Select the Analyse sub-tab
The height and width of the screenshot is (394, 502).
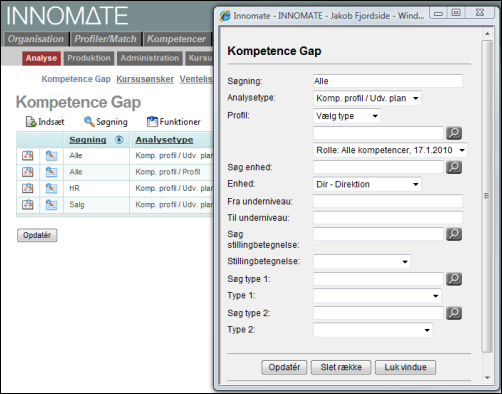pos(42,58)
